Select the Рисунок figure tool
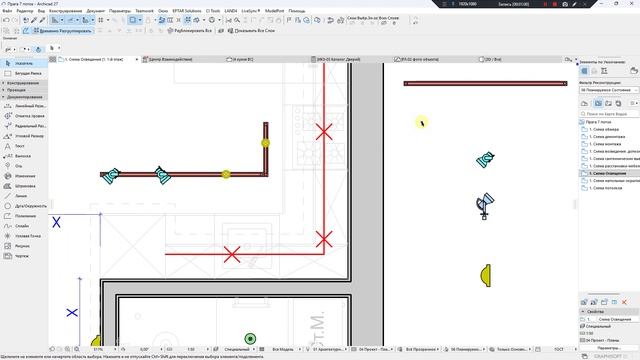The height and width of the screenshot is (360, 640). (x=24, y=246)
